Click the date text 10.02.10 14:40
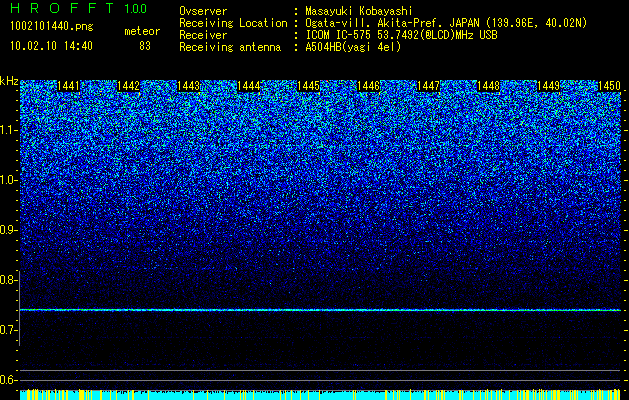The width and height of the screenshot is (629, 400). click(x=51, y=46)
